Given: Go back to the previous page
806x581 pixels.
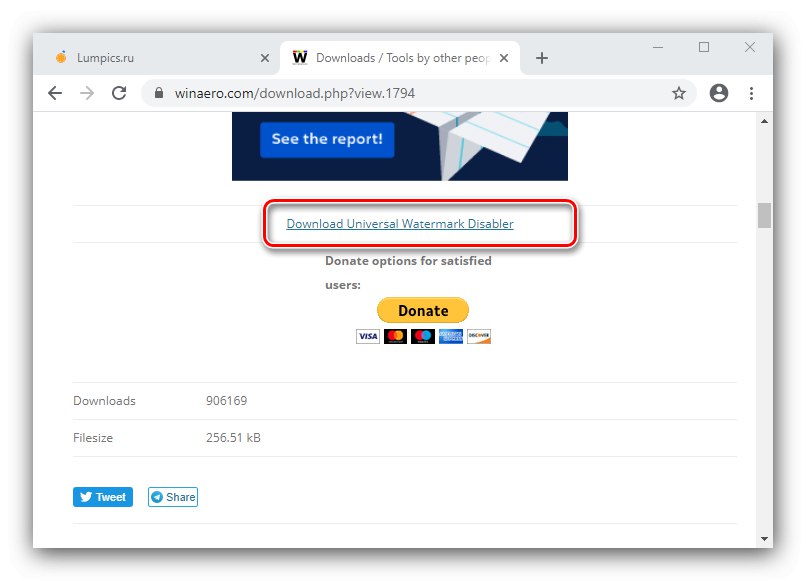Looking at the screenshot, I should click(x=55, y=93).
